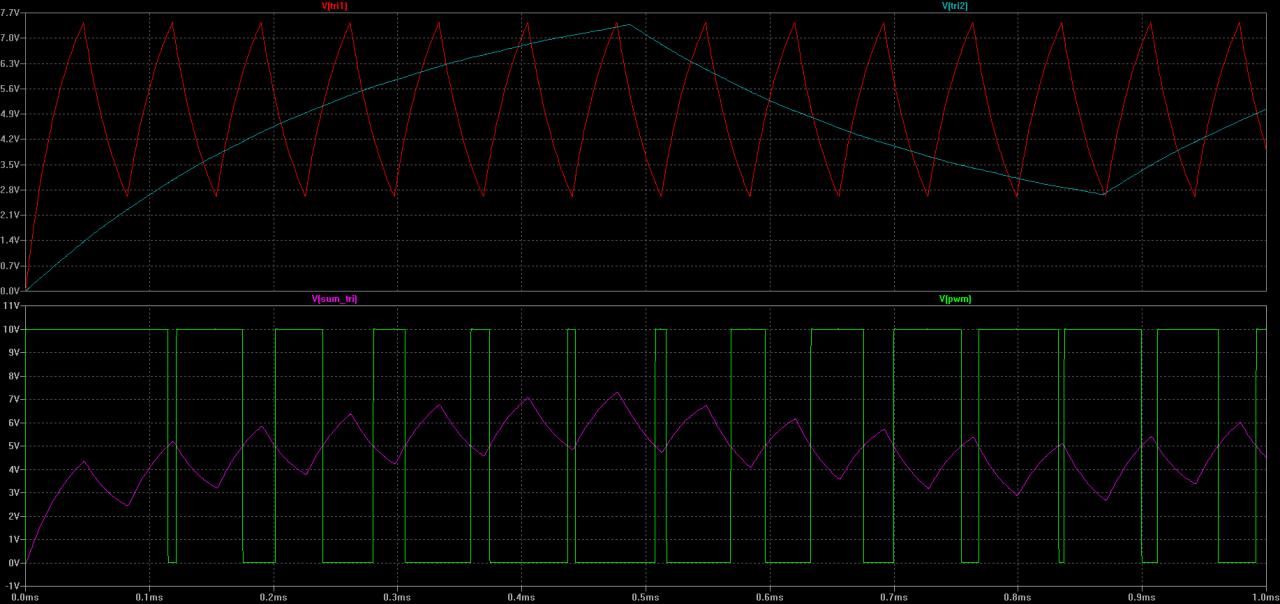The image size is (1280, 604).
Task: Click the 4V label on lower pane axis
Action: (x=14, y=469)
